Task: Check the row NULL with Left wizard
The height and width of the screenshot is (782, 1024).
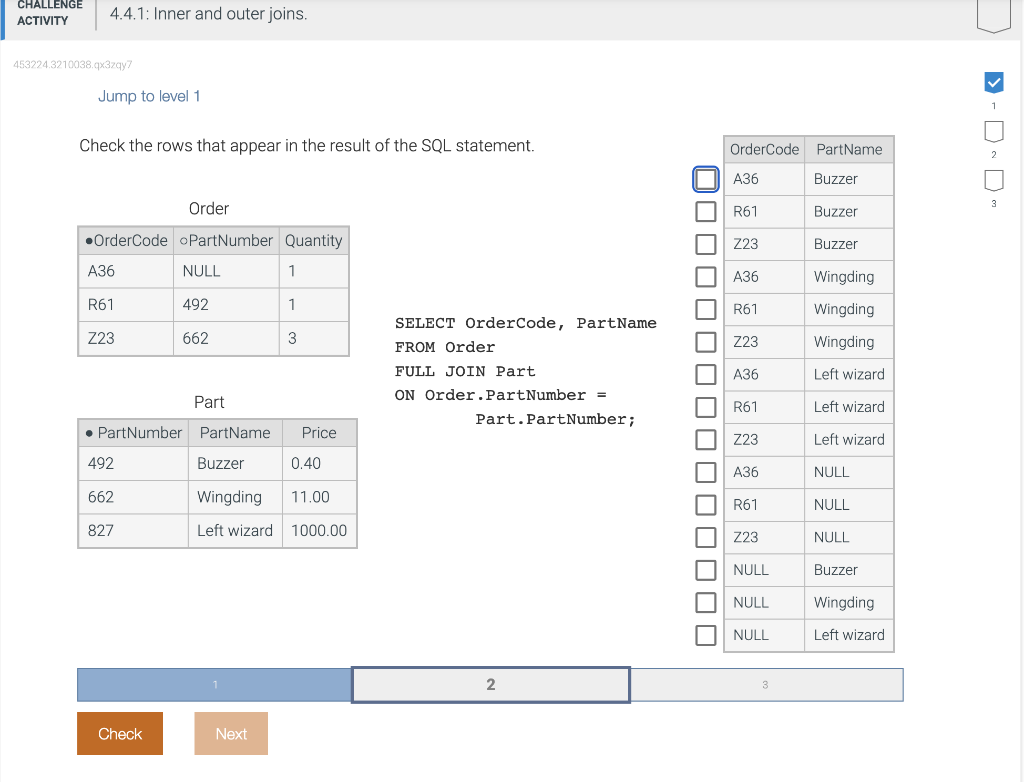Action: (705, 635)
